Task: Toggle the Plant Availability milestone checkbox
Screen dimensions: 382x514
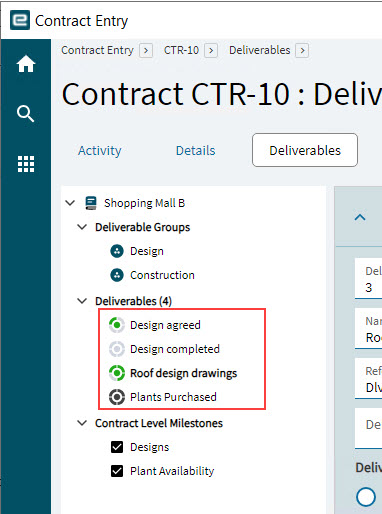Action: 117,471
